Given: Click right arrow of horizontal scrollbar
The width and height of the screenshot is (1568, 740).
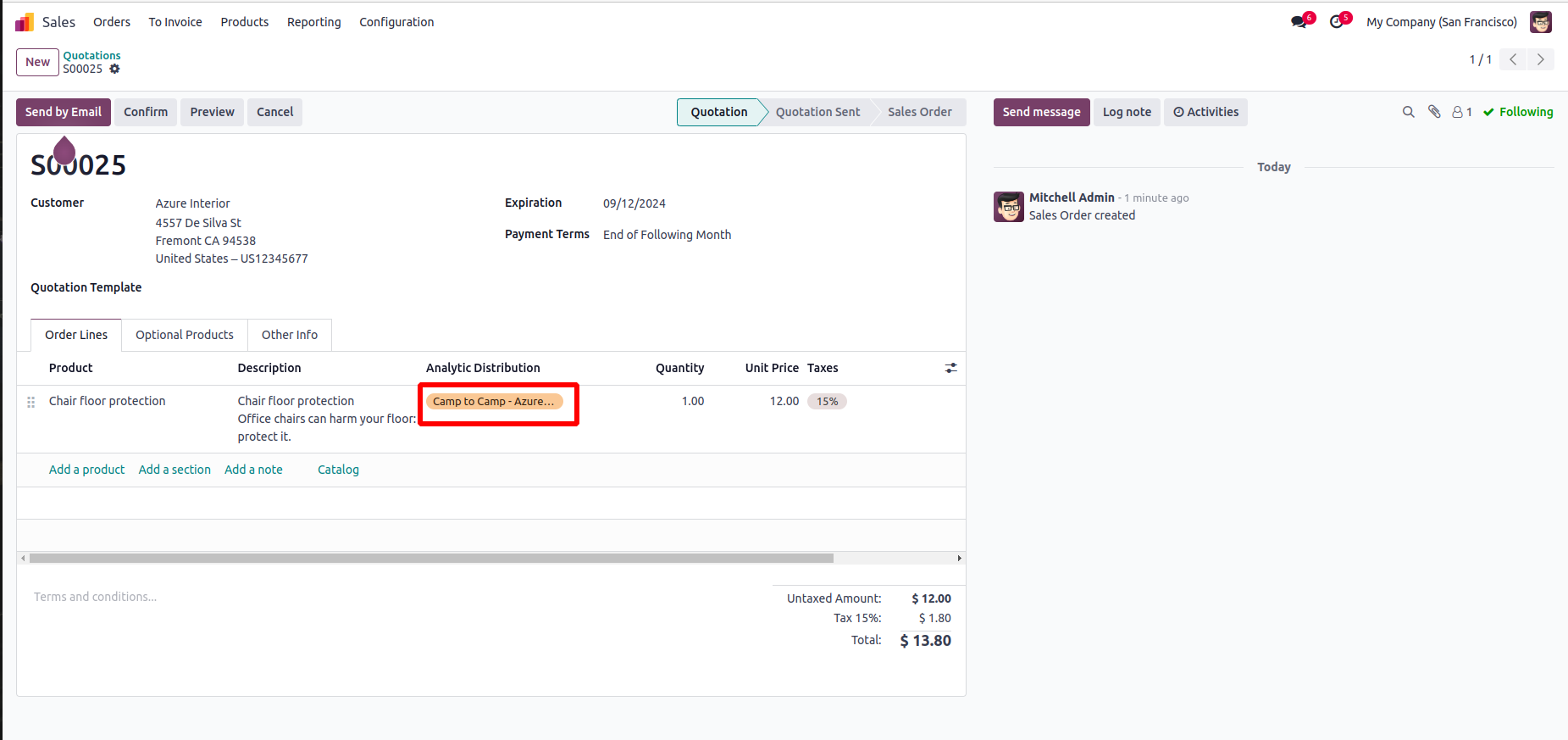Looking at the screenshot, I should 960,559.
